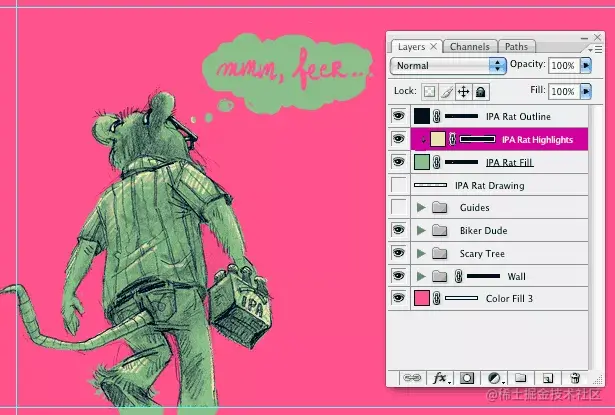The image size is (615, 415).
Task: Expand the Wall group
Action: pos(421,276)
